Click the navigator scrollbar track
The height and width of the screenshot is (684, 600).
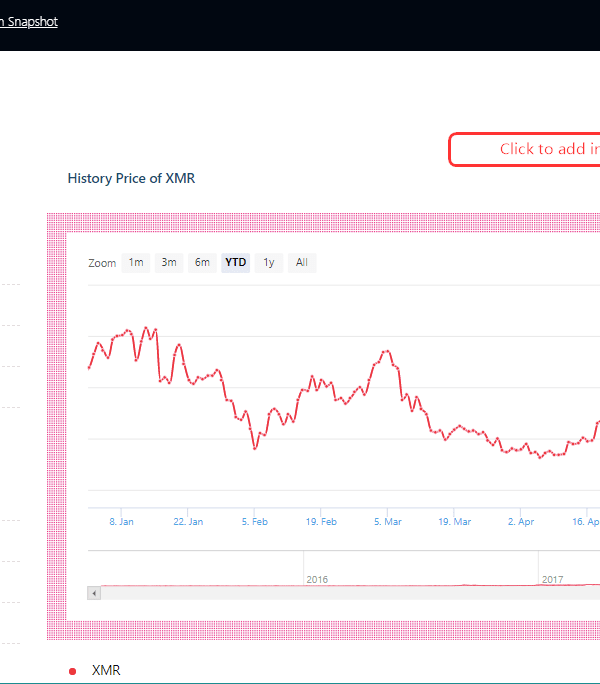(x=350, y=593)
